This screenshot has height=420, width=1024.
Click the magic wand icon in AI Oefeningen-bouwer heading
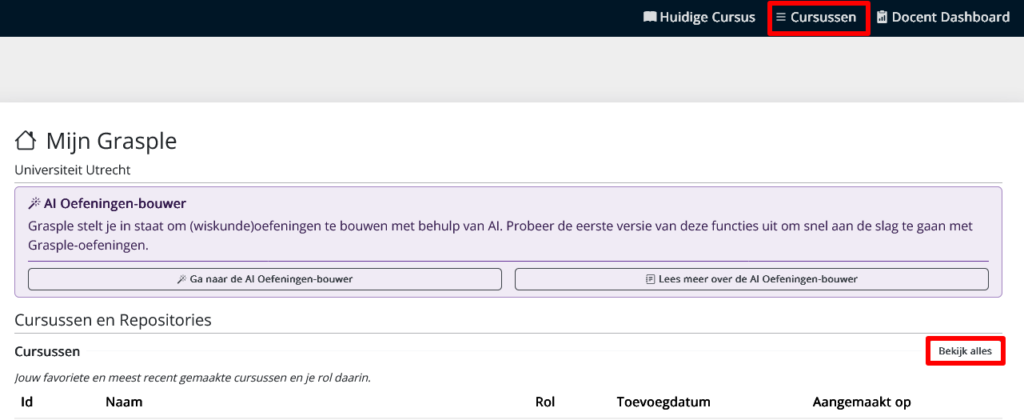[x=35, y=204]
